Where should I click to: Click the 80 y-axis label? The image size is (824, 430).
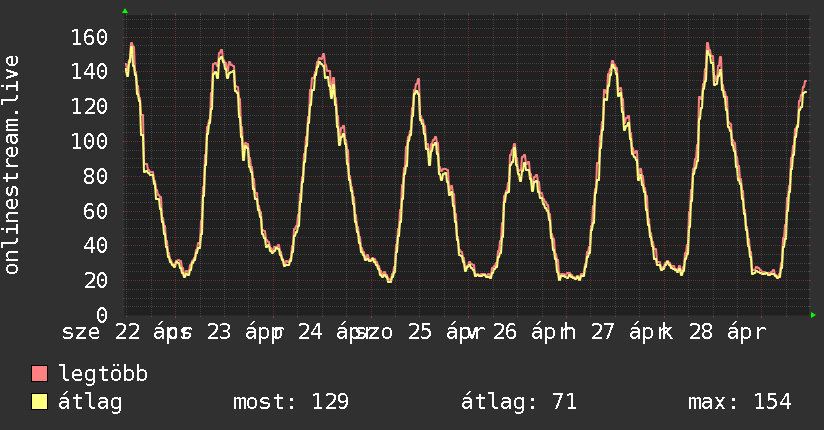96,177
